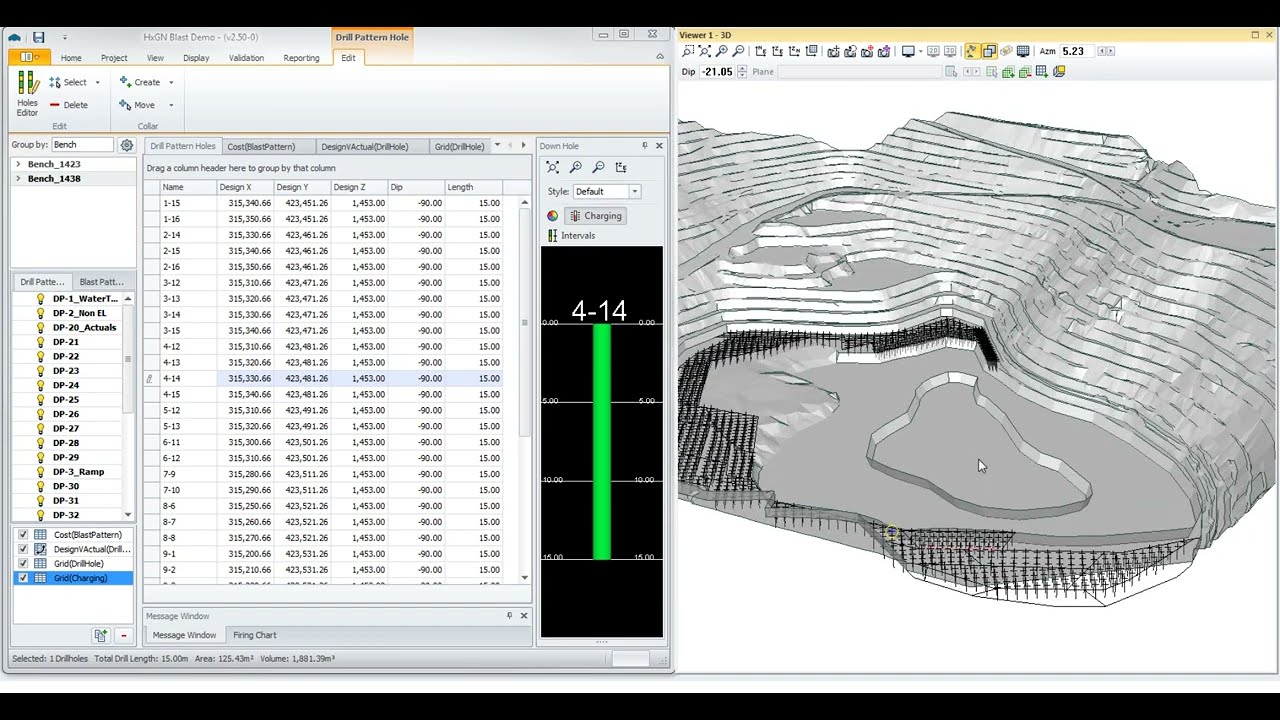Pin the Down Hole panel
The width and height of the screenshot is (1280, 720).
pyautogui.click(x=645, y=146)
